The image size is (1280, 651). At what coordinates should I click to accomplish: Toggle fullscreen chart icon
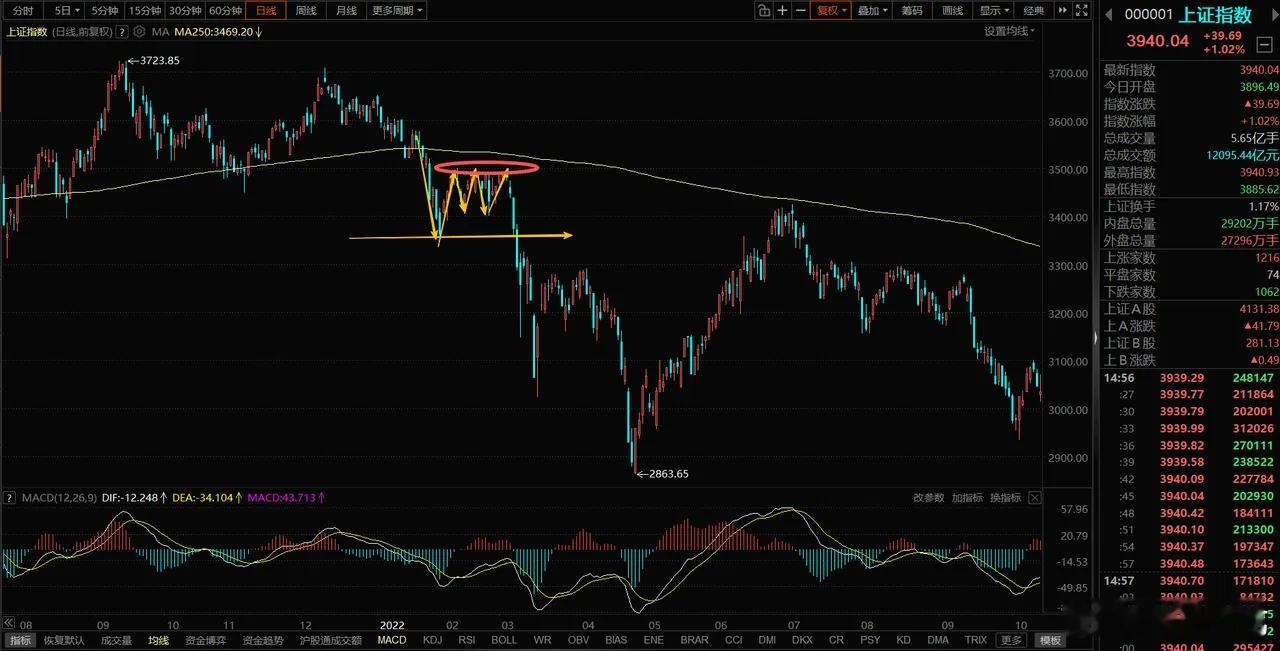[1082, 11]
